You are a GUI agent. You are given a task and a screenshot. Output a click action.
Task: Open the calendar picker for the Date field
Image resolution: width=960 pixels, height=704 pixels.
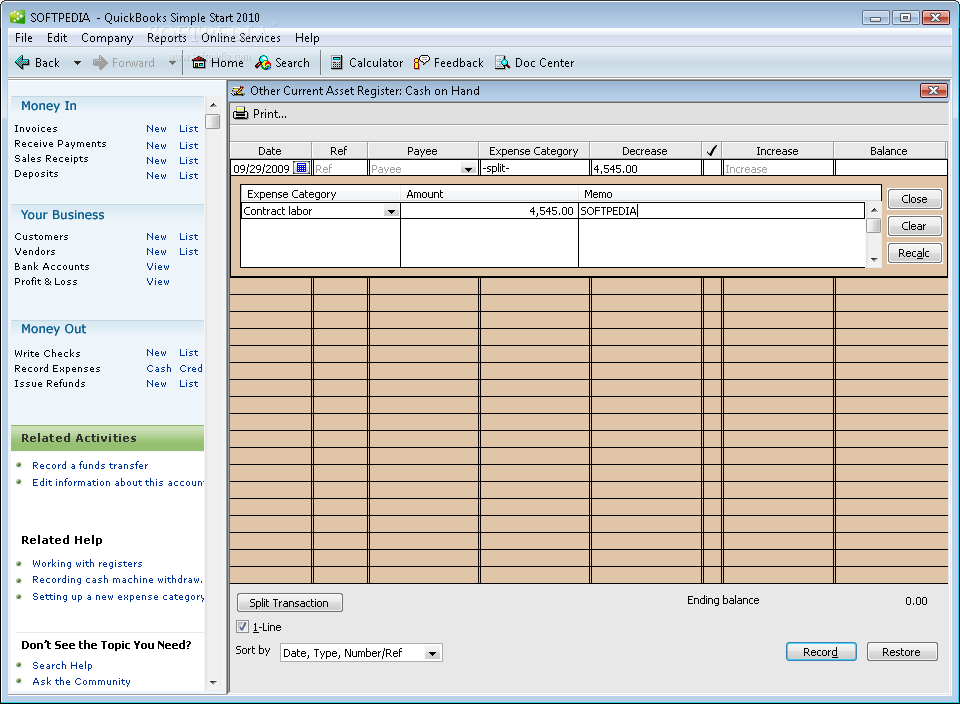(x=302, y=167)
